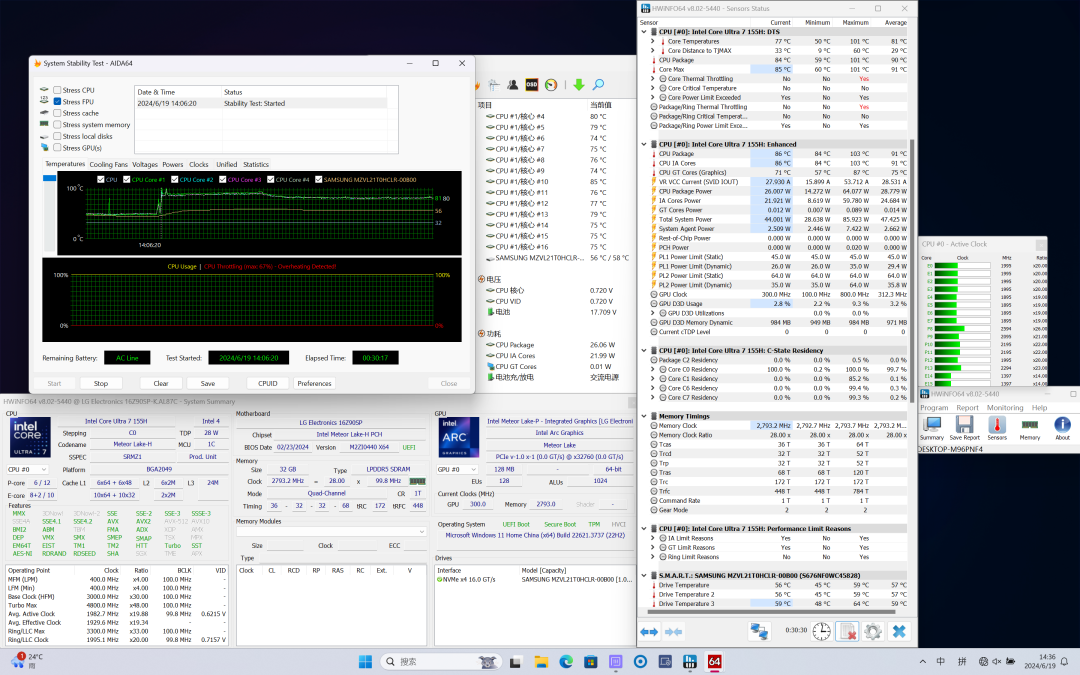Open Preferences in Stability Test
The width and height of the screenshot is (1080, 675).
314,384
